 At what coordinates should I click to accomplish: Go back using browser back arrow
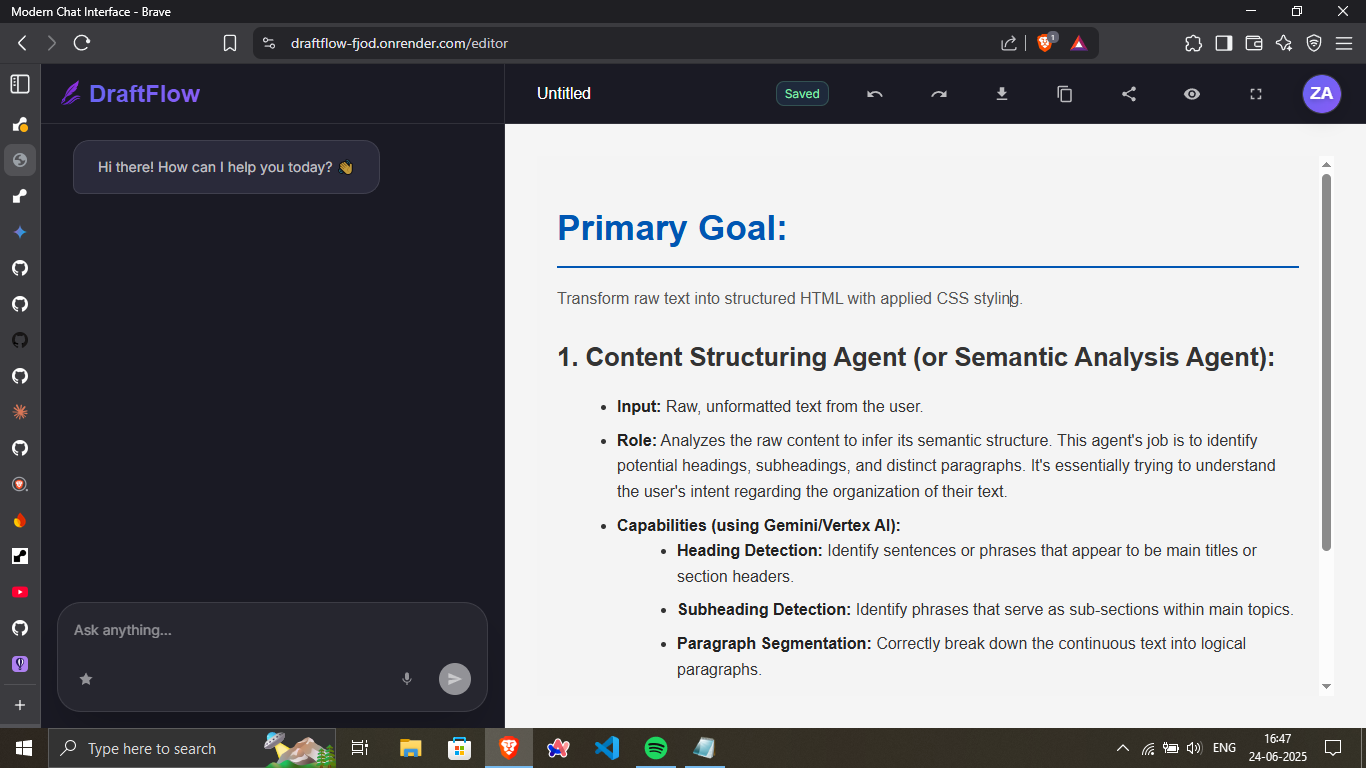(22, 43)
